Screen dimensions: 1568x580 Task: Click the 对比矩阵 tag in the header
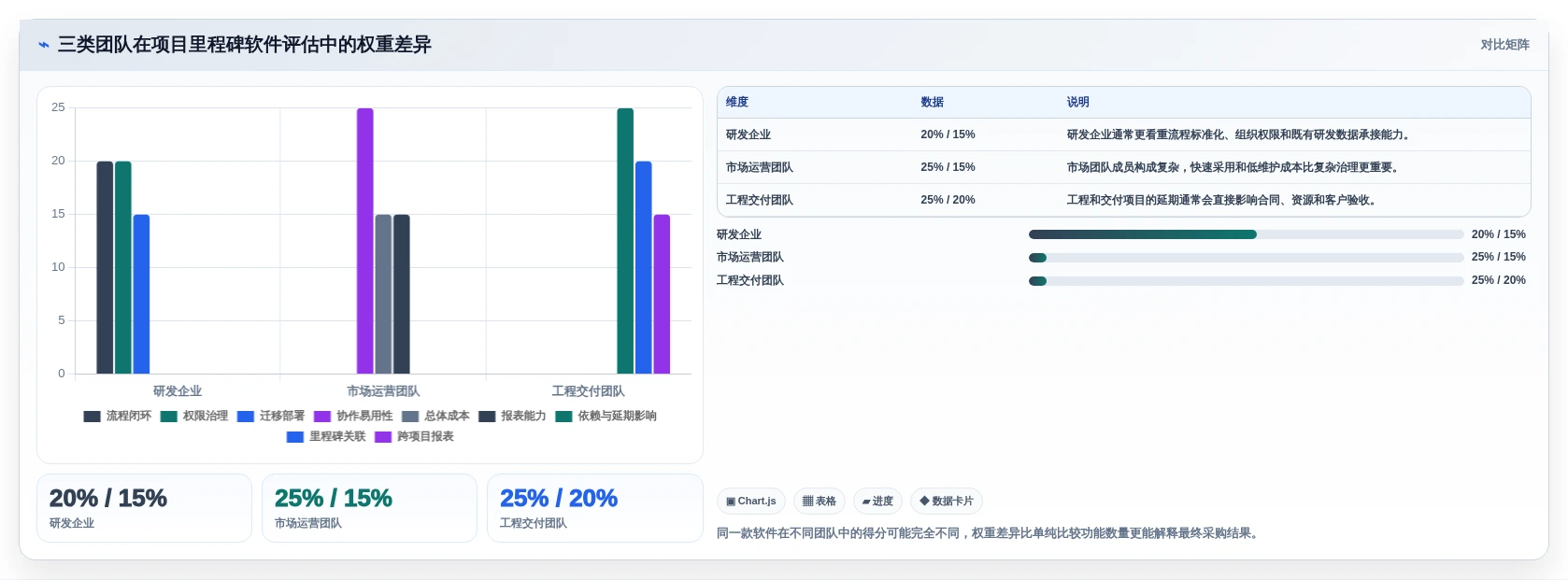click(1504, 45)
